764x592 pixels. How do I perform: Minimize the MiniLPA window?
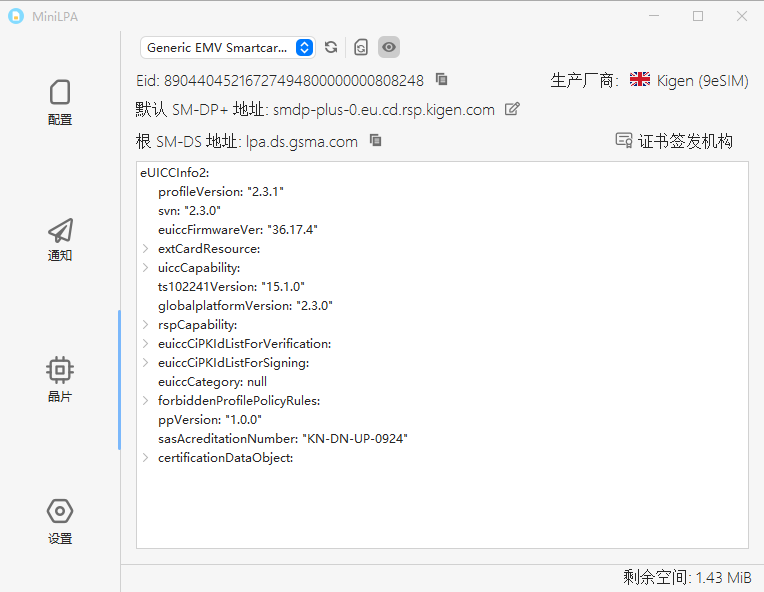pos(654,16)
